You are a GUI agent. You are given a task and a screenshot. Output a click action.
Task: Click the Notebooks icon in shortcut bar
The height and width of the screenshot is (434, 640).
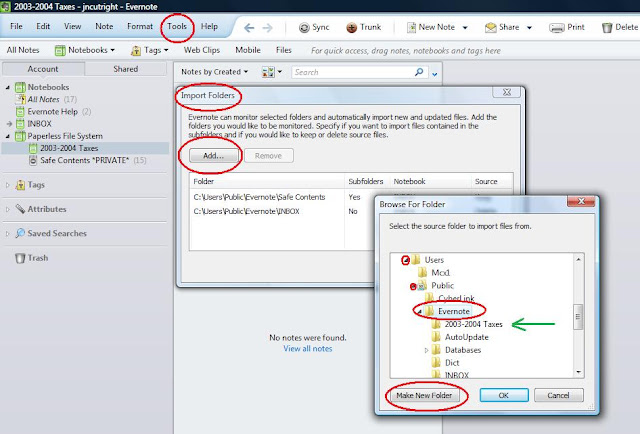tap(60, 50)
